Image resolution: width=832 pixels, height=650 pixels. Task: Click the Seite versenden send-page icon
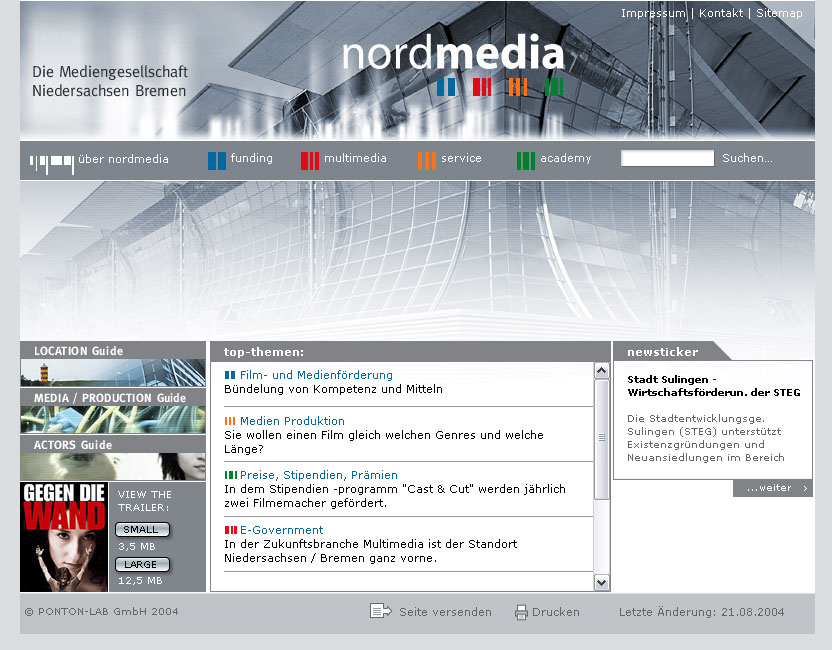pos(380,611)
